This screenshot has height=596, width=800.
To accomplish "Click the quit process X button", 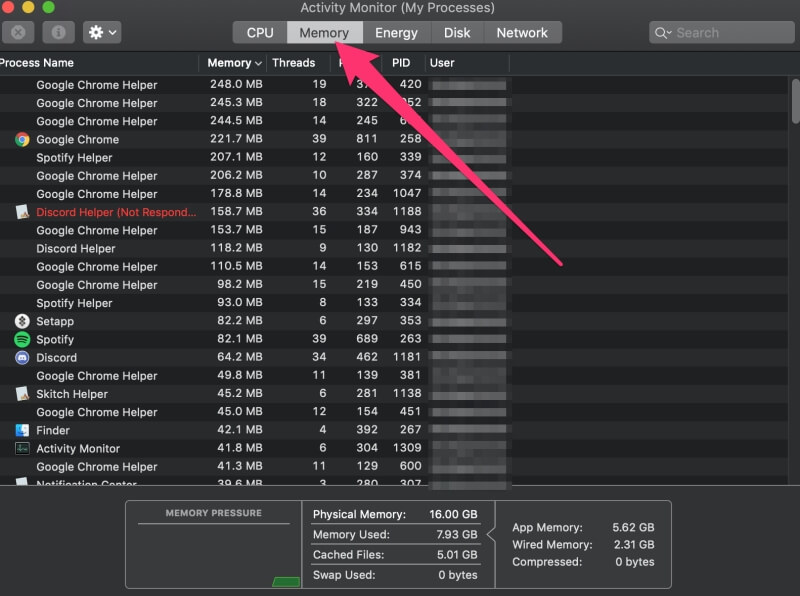I will click(x=18, y=33).
